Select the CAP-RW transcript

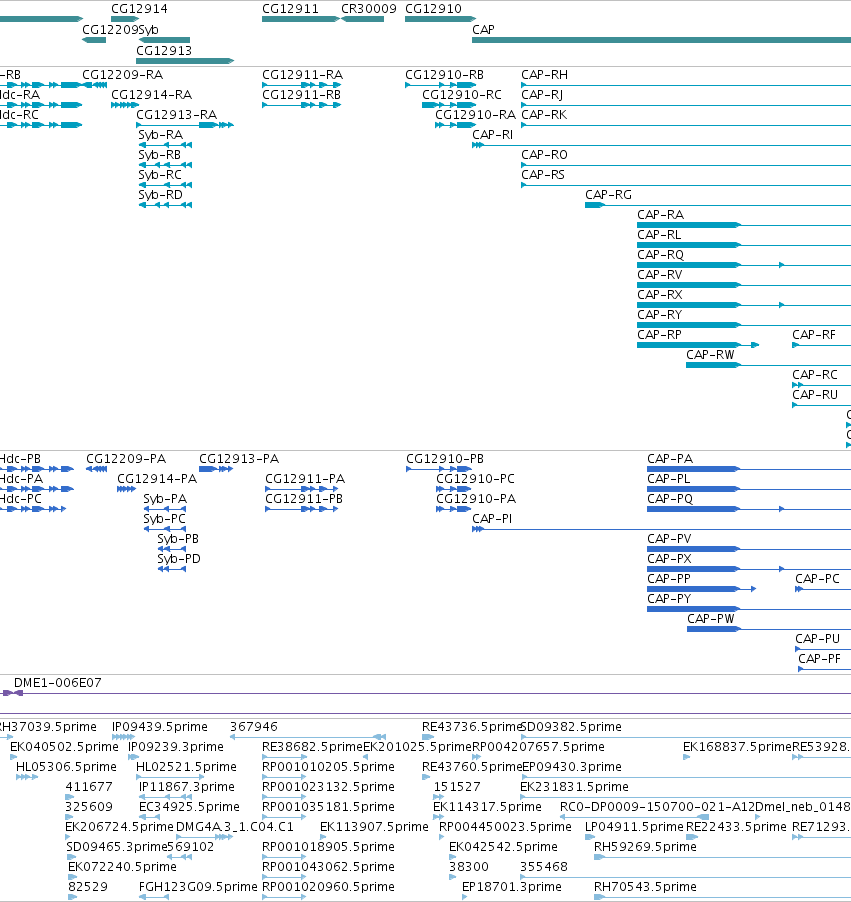pos(710,354)
